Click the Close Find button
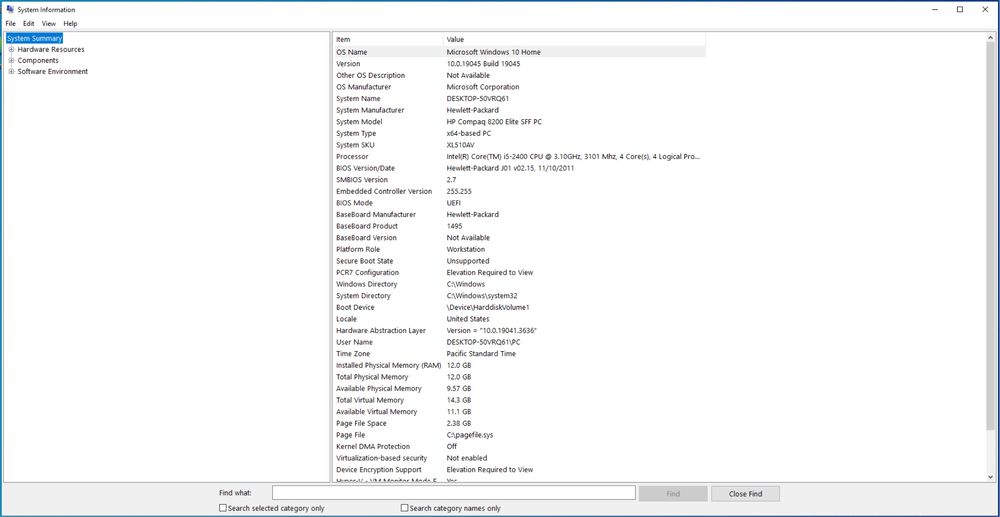The width and height of the screenshot is (1000, 517). 746,493
